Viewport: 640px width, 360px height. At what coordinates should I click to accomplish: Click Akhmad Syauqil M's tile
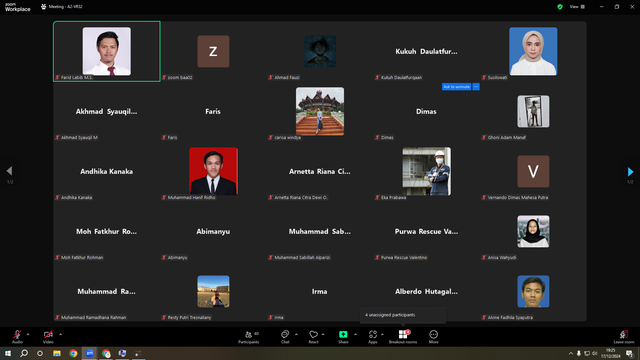coord(107,111)
